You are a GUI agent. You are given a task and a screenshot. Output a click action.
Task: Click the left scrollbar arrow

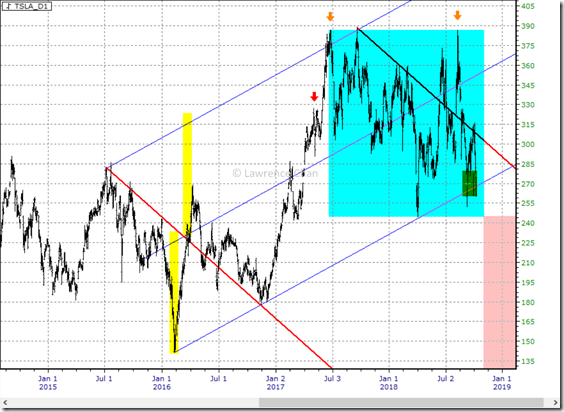(5, 402)
